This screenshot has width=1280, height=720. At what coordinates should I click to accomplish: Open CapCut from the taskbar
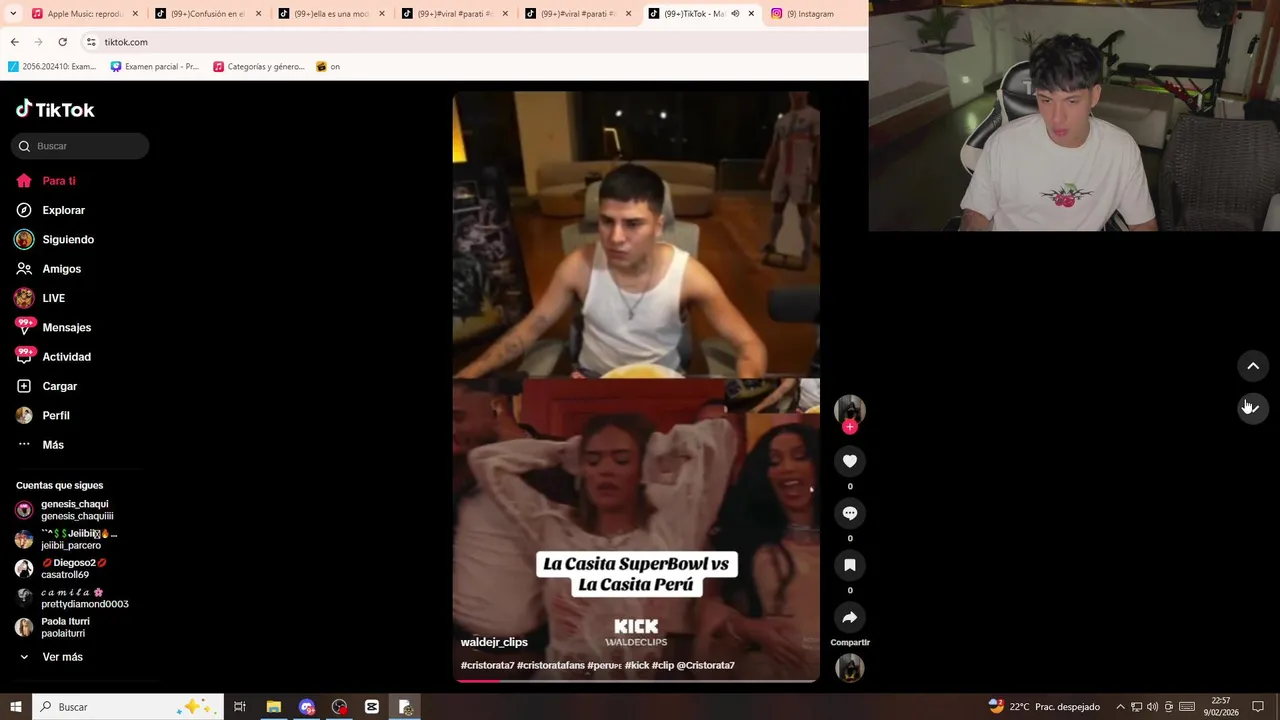[x=372, y=706]
